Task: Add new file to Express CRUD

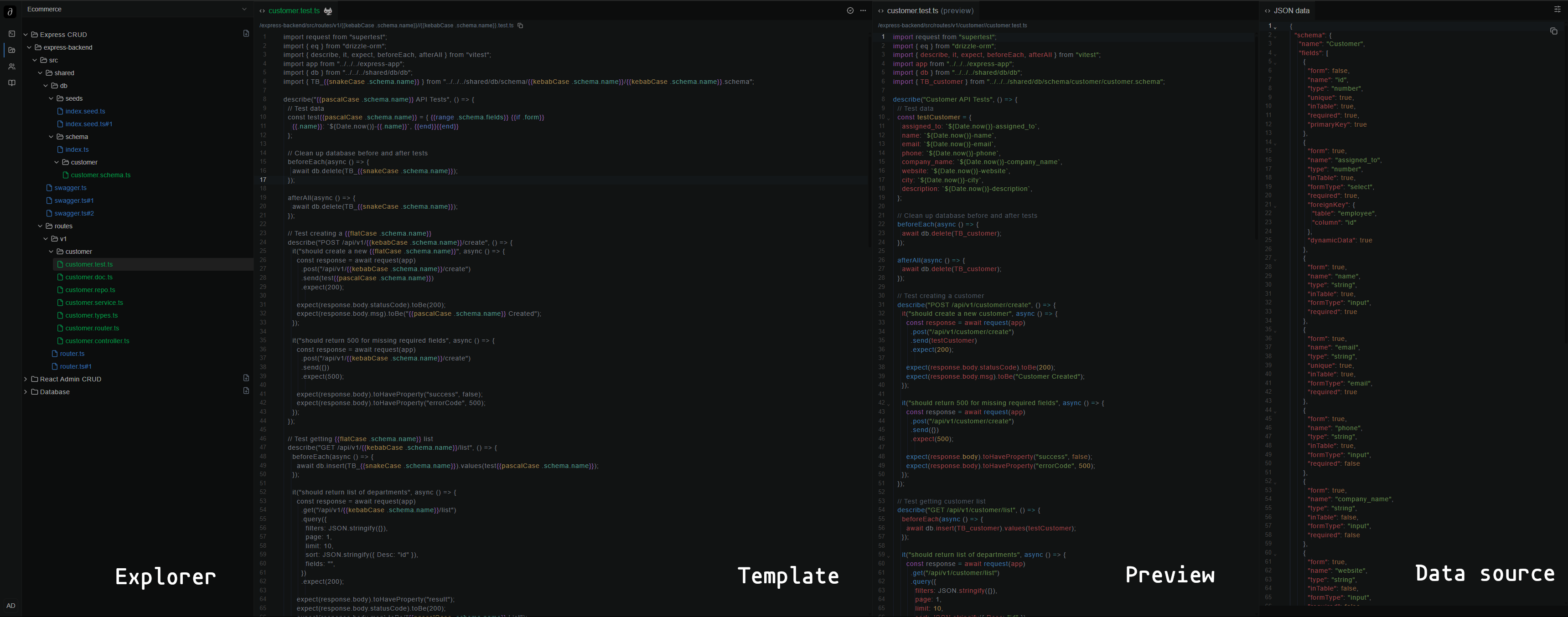Action: 246,34
